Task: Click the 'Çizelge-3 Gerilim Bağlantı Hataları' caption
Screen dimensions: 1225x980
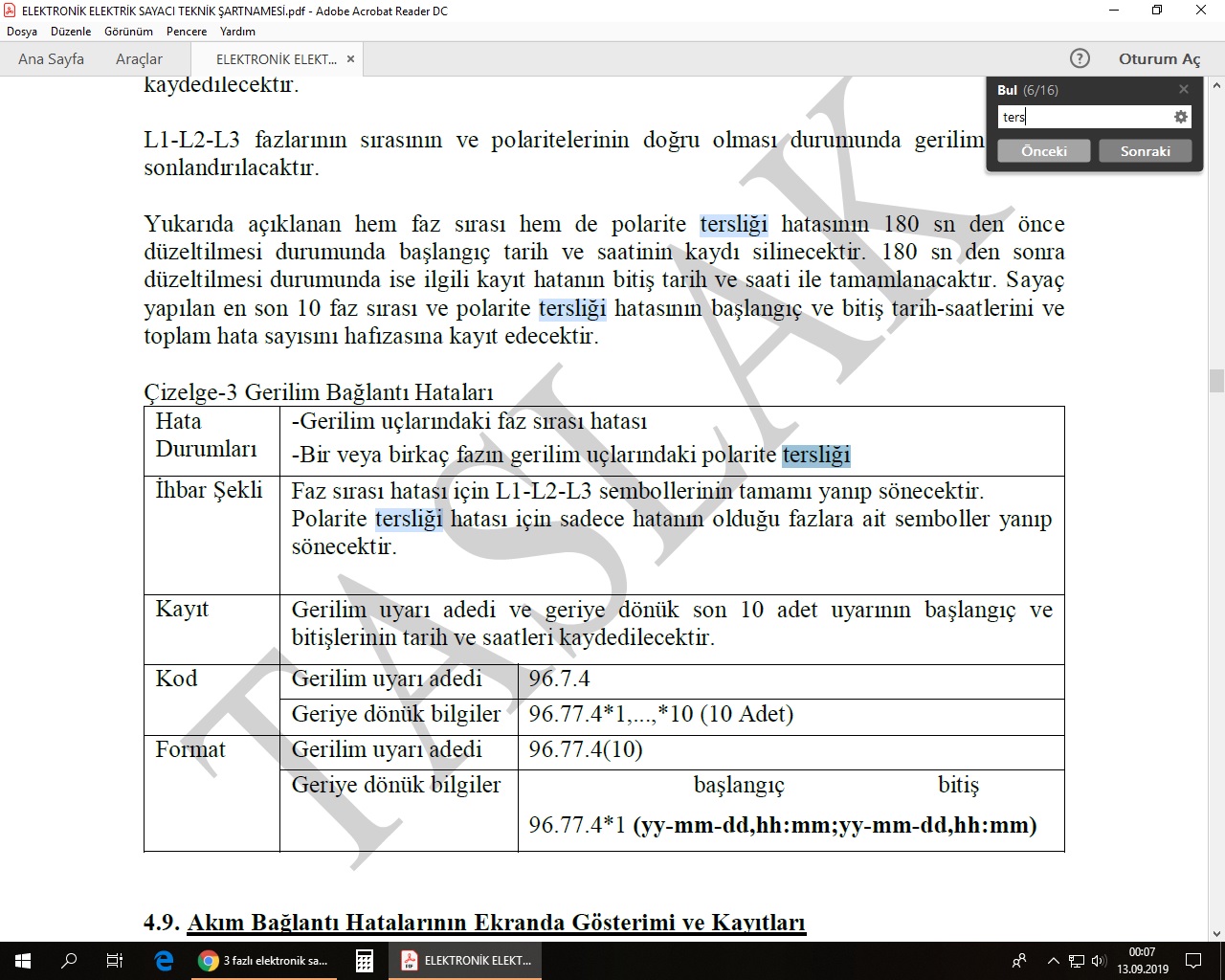Action: (319, 392)
